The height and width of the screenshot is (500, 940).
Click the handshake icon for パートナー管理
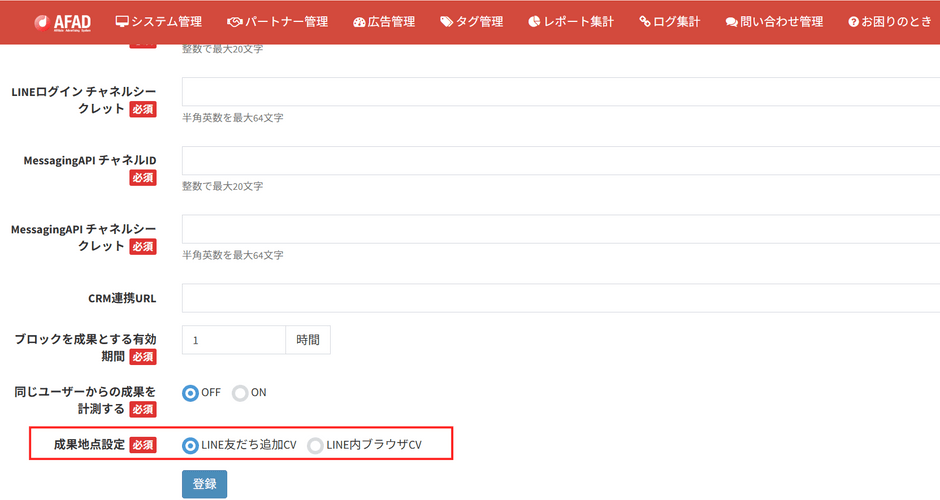234,22
